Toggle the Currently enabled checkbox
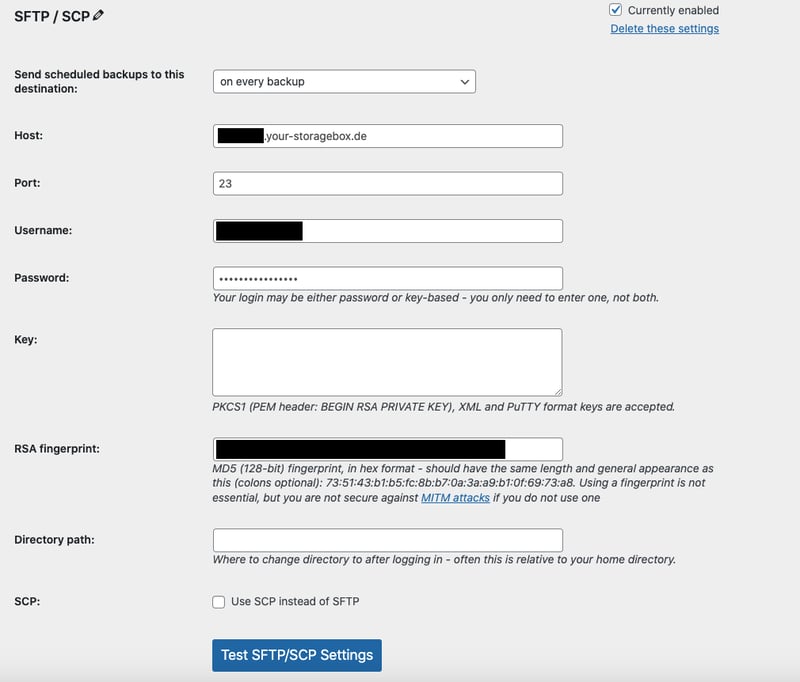This screenshot has height=682, width=800. coord(616,10)
